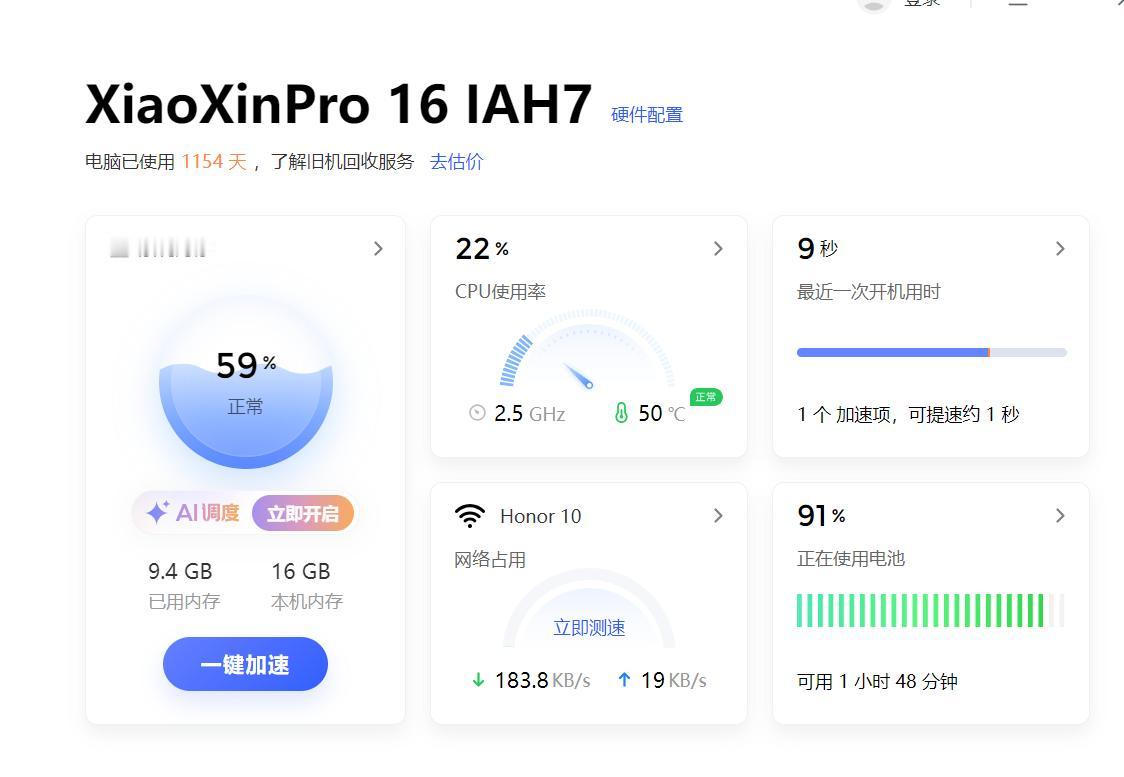Expand the battery card chevron

pos(1060,515)
